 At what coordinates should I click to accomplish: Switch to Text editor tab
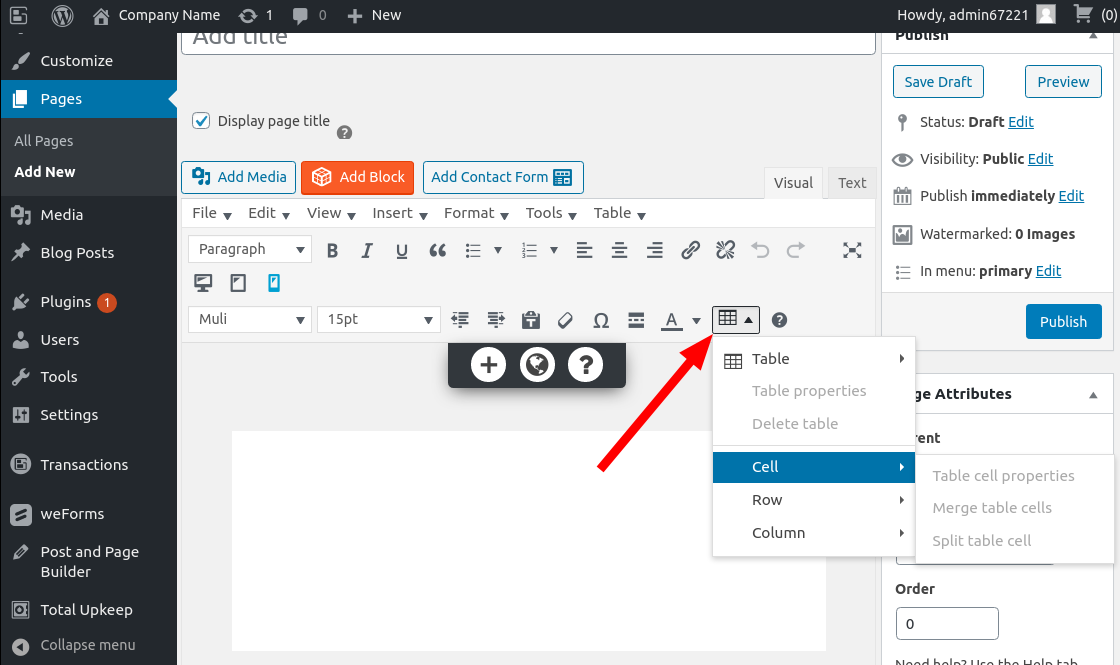pyautogui.click(x=851, y=183)
